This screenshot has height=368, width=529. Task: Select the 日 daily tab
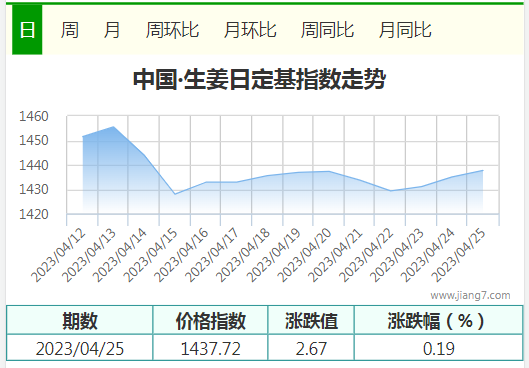pos(27,30)
